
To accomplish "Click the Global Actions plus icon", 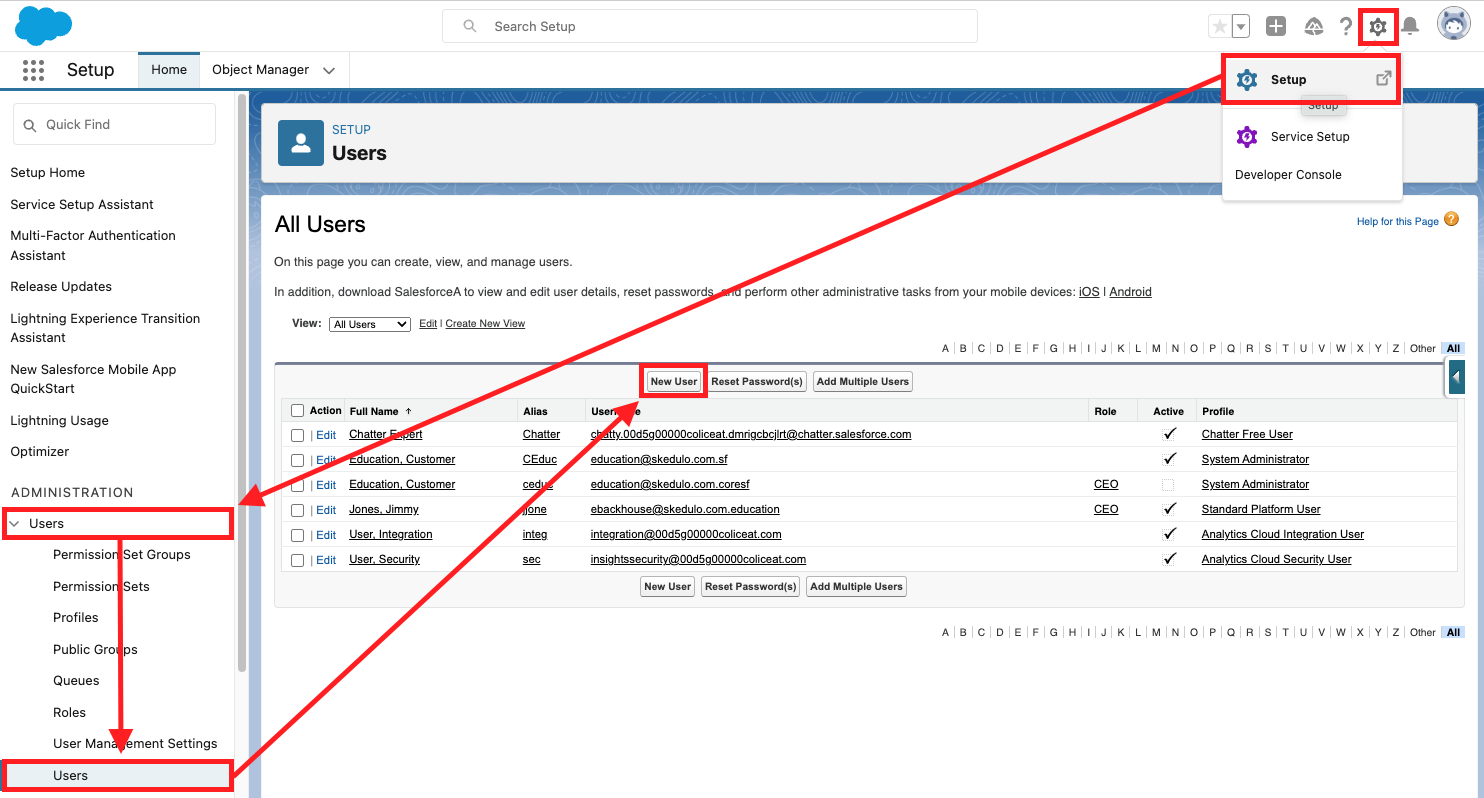I will (x=1275, y=27).
